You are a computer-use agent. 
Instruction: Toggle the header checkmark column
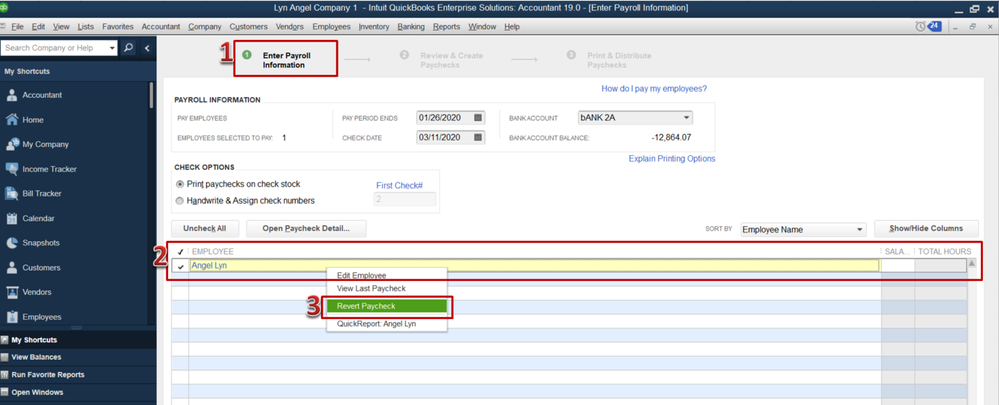[180, 252]
